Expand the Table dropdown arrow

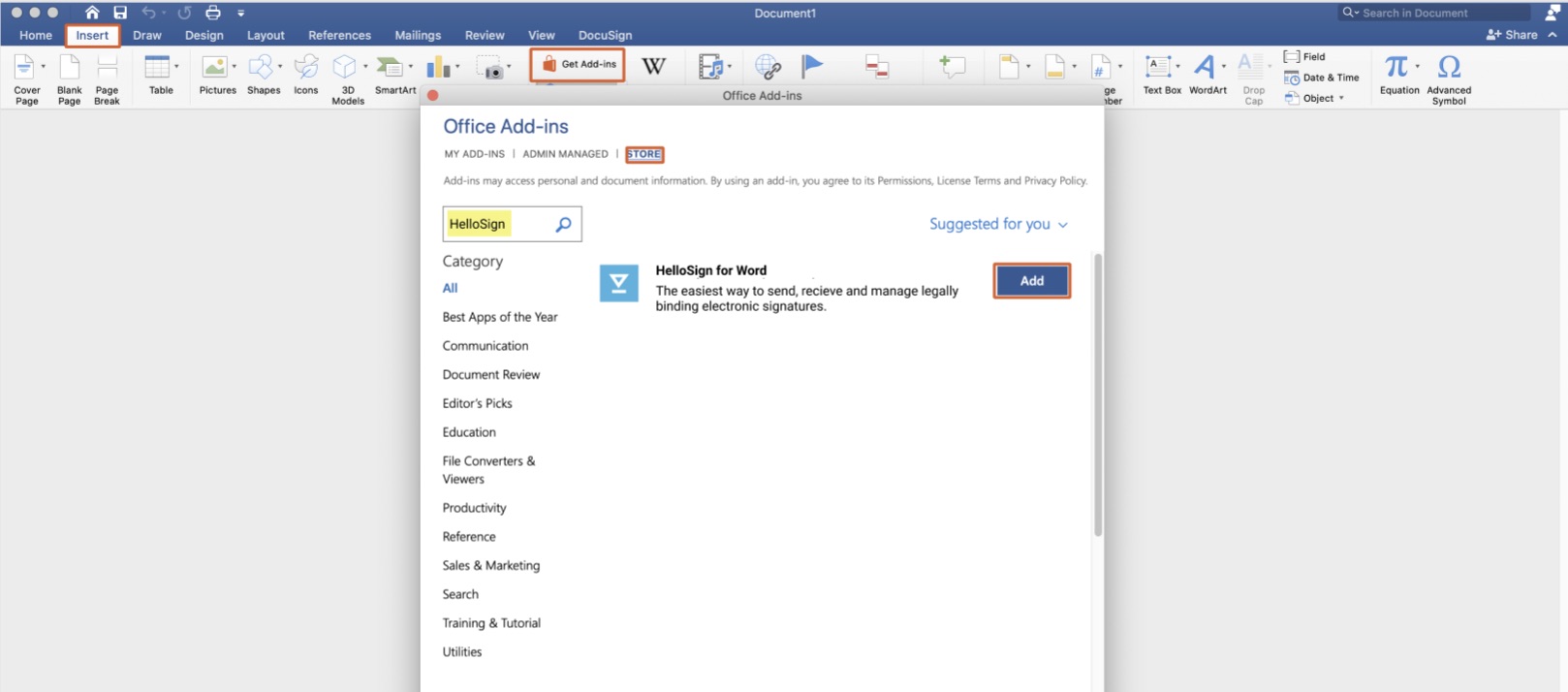click(176, 67)
